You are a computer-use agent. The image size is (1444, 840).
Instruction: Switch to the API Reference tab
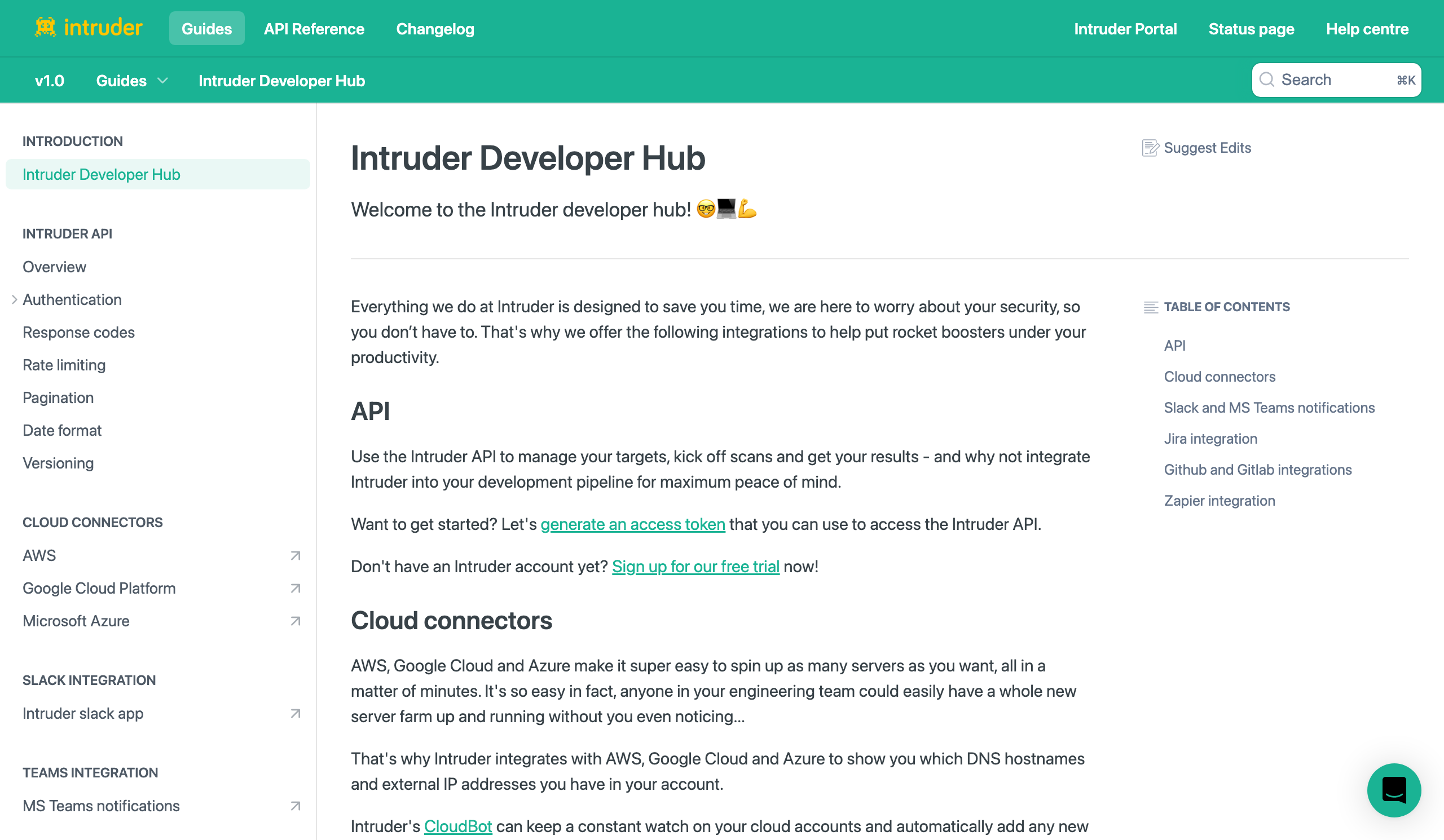click(314, 29)
